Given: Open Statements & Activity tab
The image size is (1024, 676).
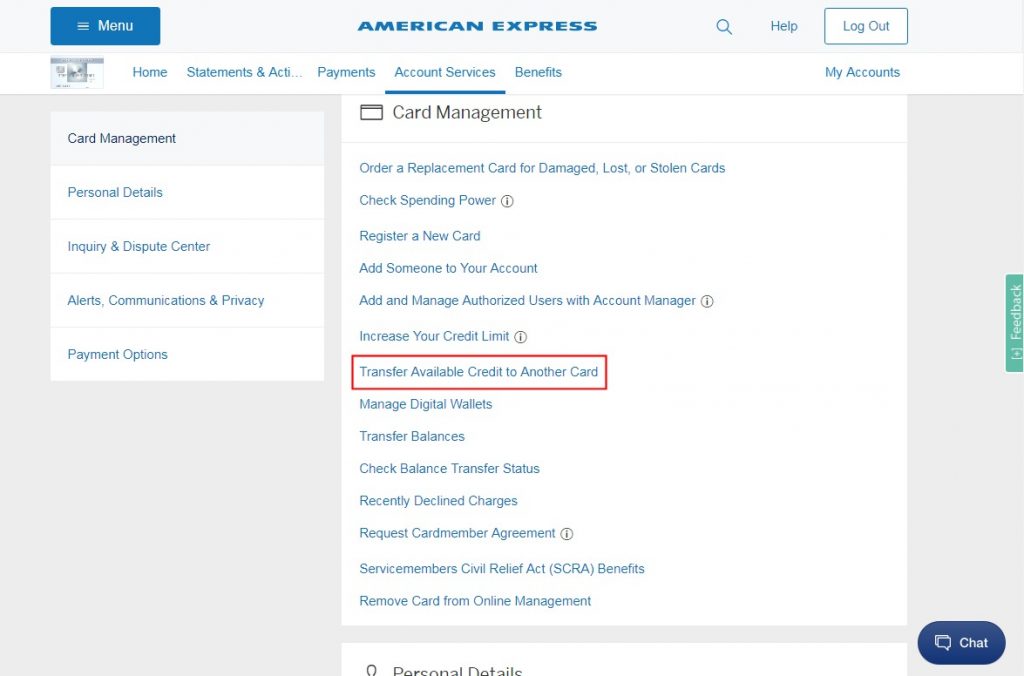Looking at the screenshot, I should pyautogui.click(x=244, y=72).
